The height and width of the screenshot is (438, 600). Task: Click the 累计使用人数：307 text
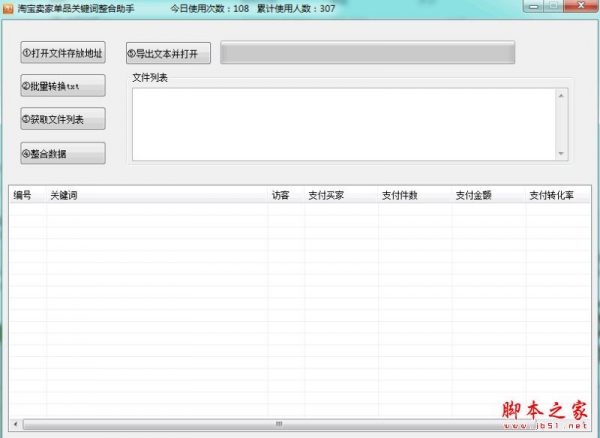point(296,8)
